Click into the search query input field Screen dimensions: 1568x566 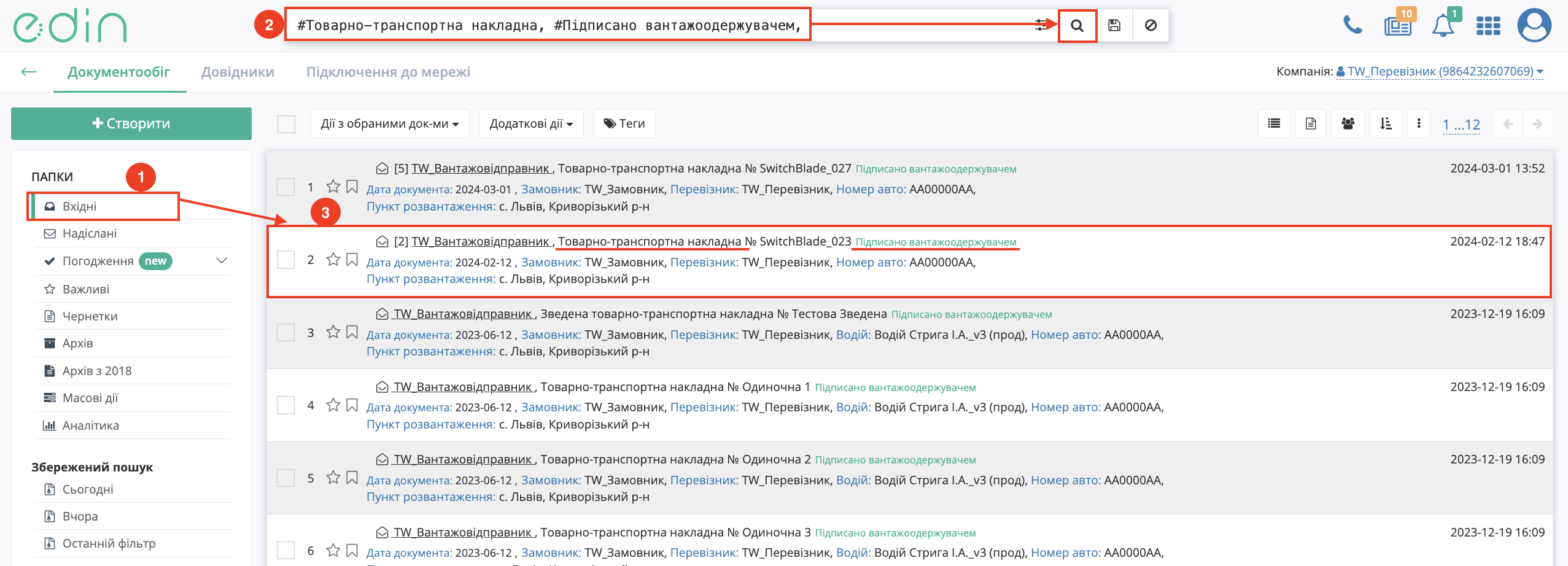coord(548,25)
